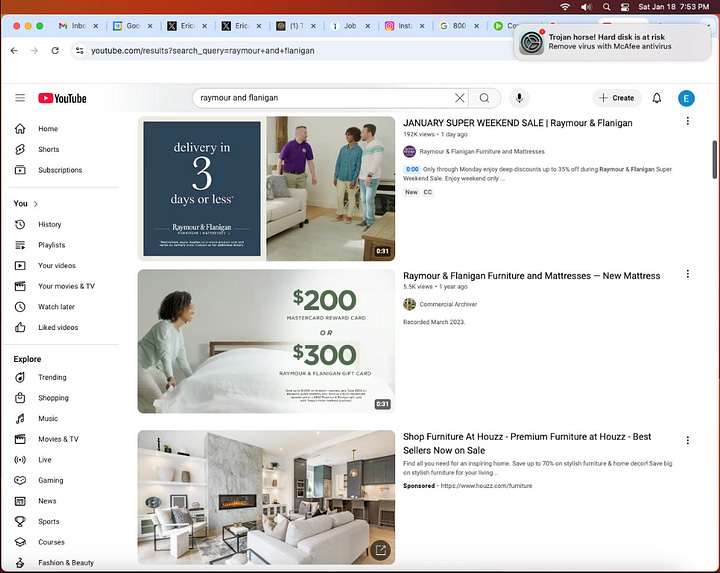Close the Gmail Inbox tab
The height and width of the screenshot is (573, 720).
pyautogui.click(x=96, y=26)
